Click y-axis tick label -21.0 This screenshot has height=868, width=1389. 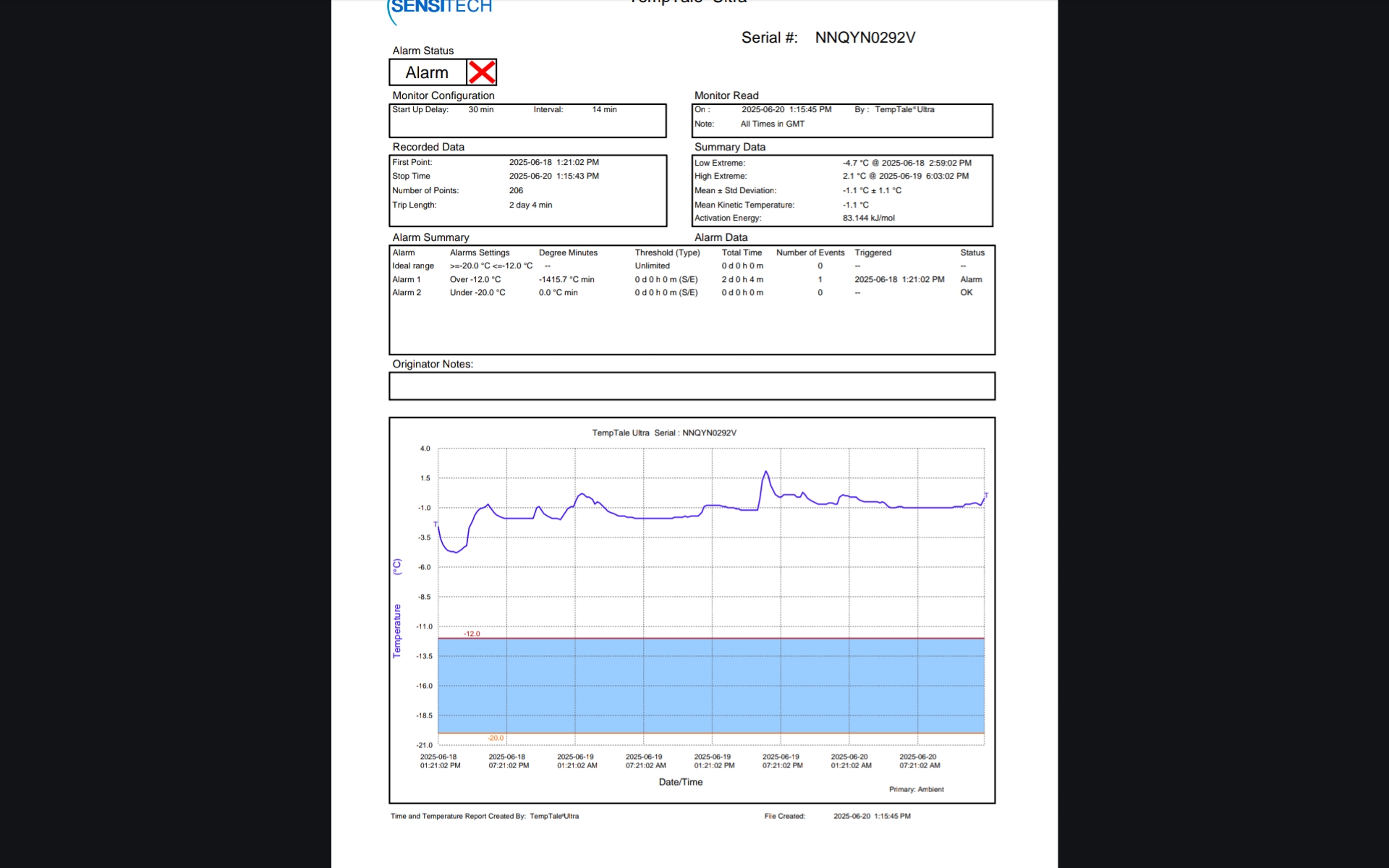point(424,745)
